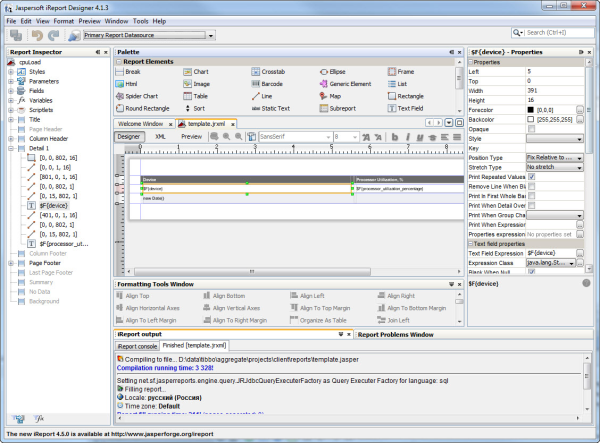Screen dimensions: 600x443
Task: Toggle the Opaque checkbox
Action: click(x=531, y=129)
